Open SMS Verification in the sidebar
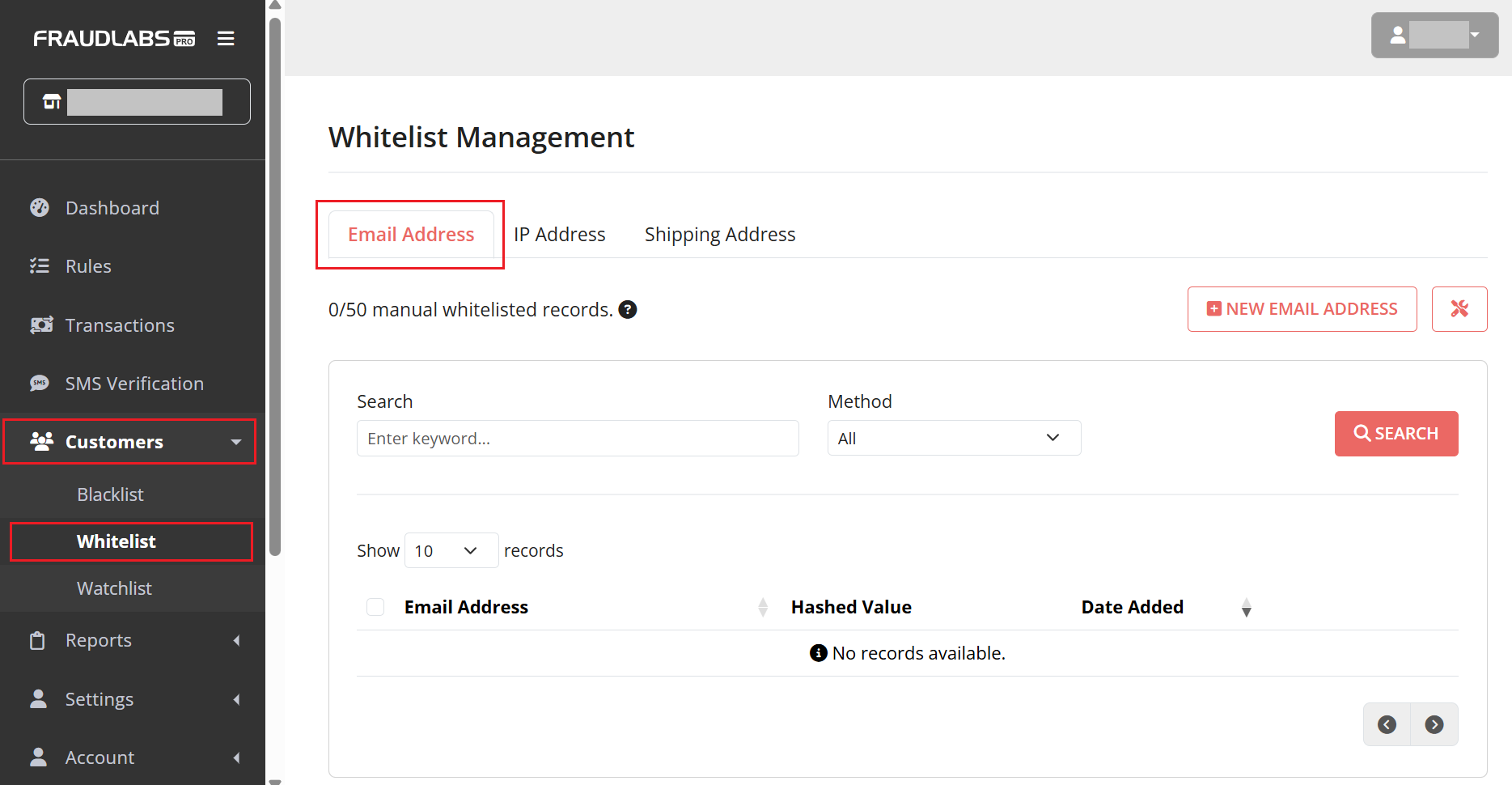This screenshot has width=1512, height=785. pos(133,384)
